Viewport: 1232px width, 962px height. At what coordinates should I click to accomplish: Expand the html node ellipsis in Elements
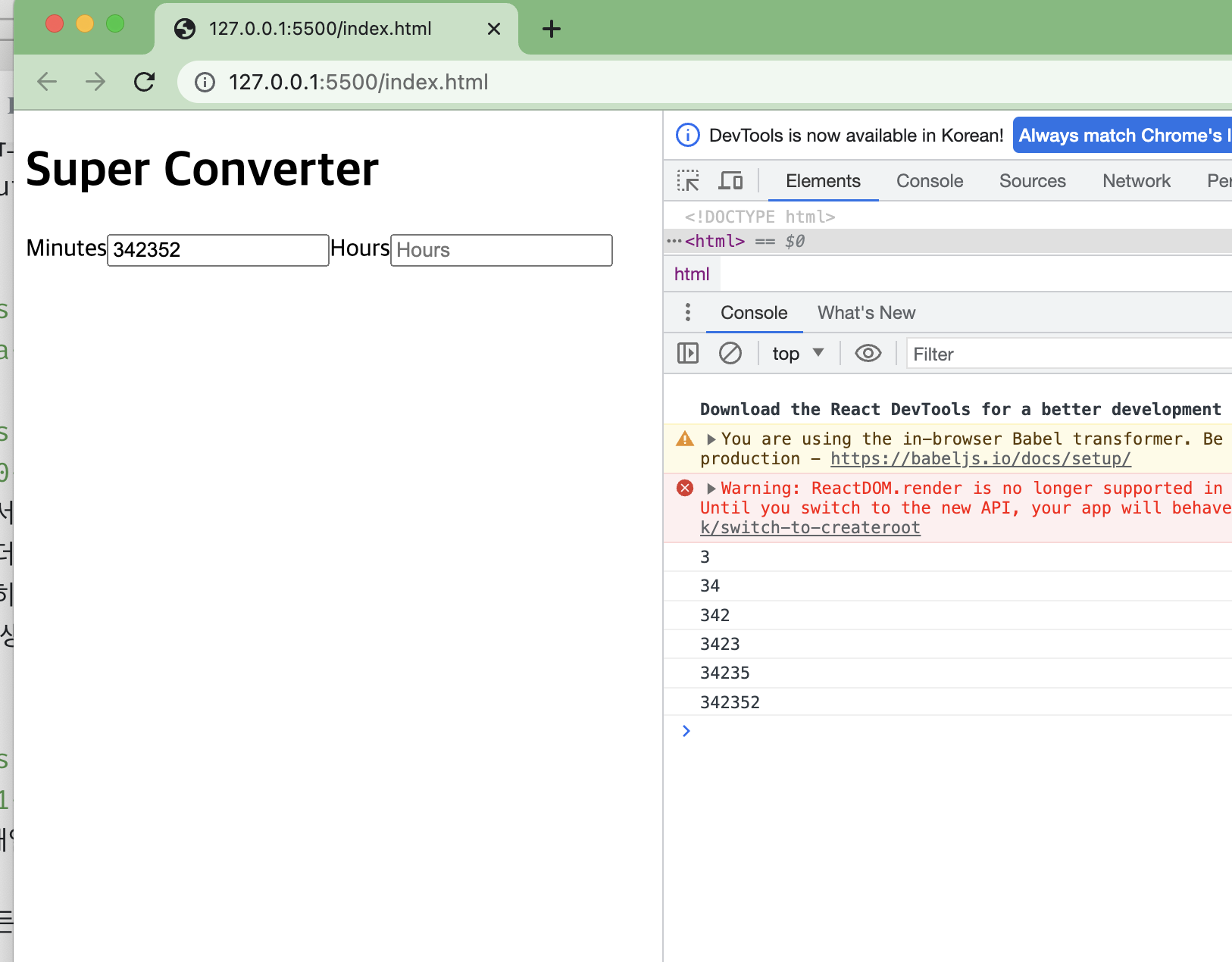point(674,242)
